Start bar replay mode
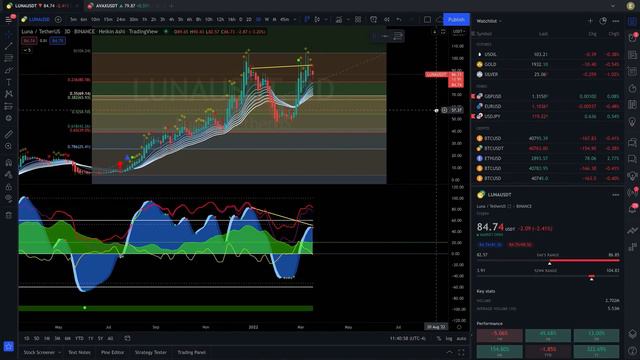640x360 pixels. click(x=387, y=19)
